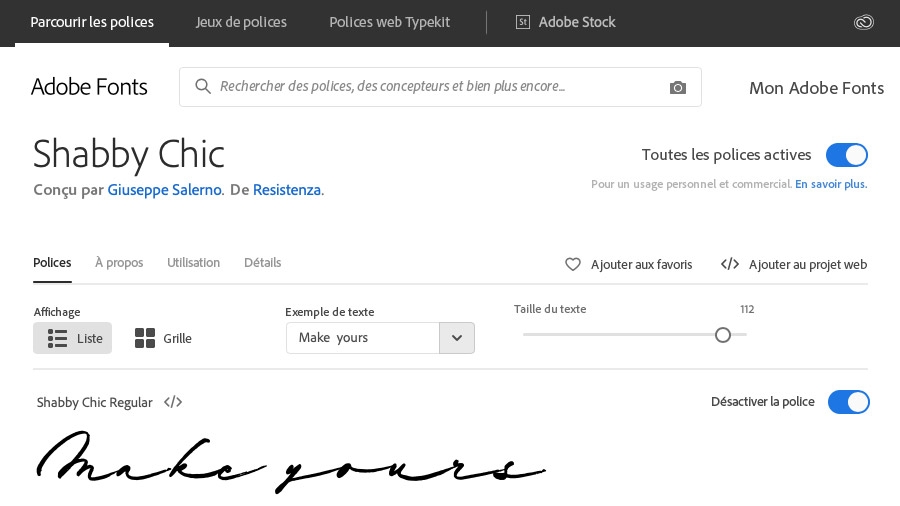Click the Shabby Chic Regular font name
The height and width of the screenshot is (506, 900).
tap(95, 402)
